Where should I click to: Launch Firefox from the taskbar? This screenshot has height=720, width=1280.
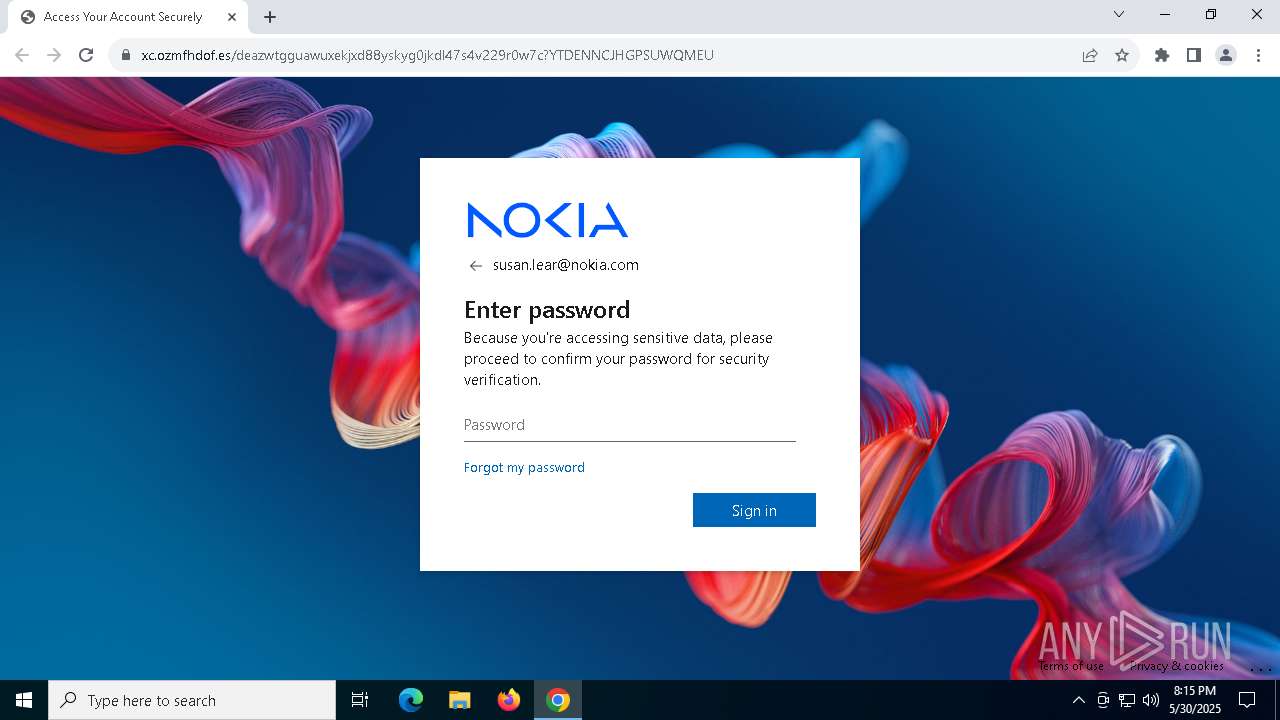[509, 700]
